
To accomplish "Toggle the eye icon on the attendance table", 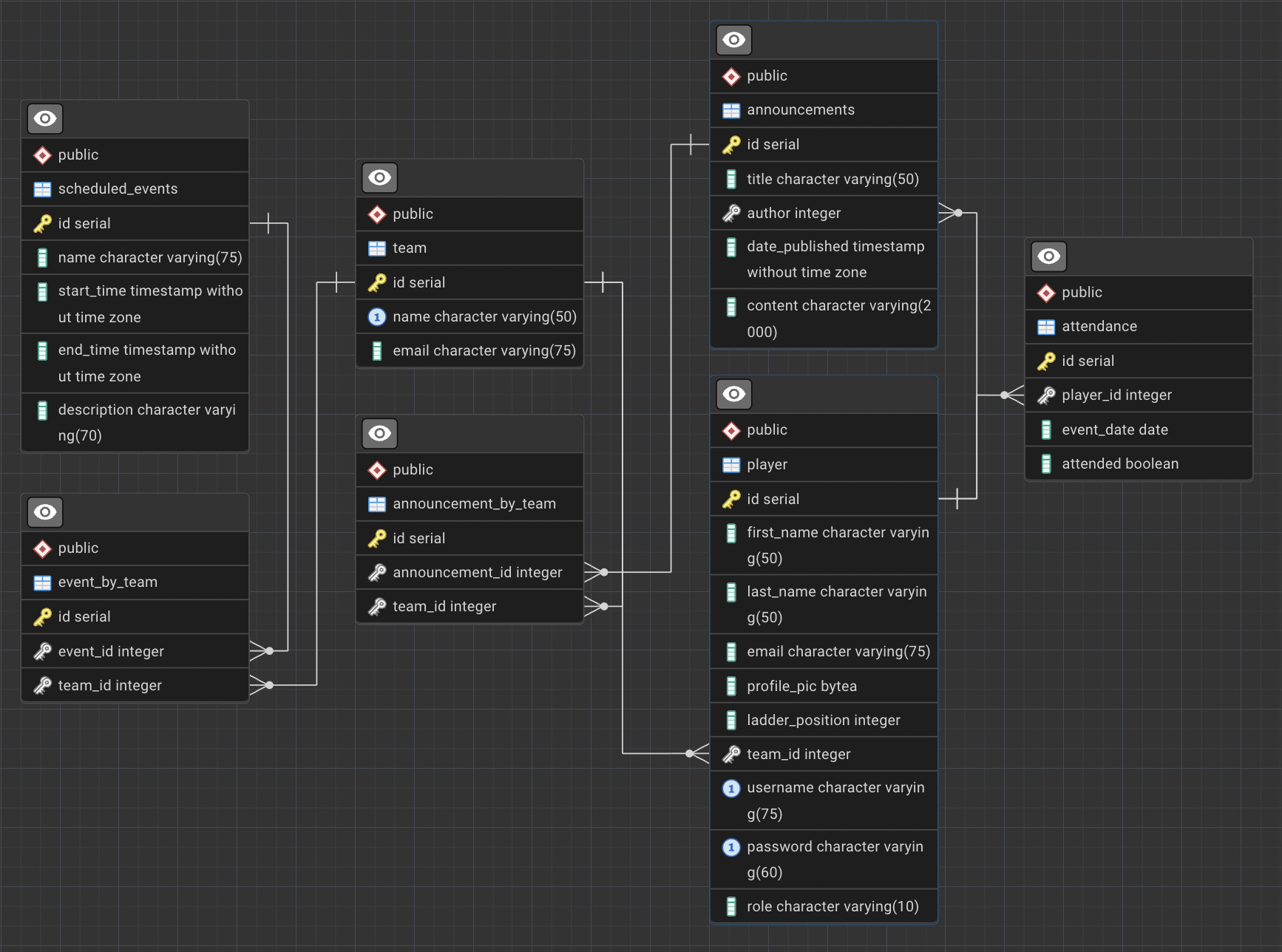I will (x=1049, y=256).
